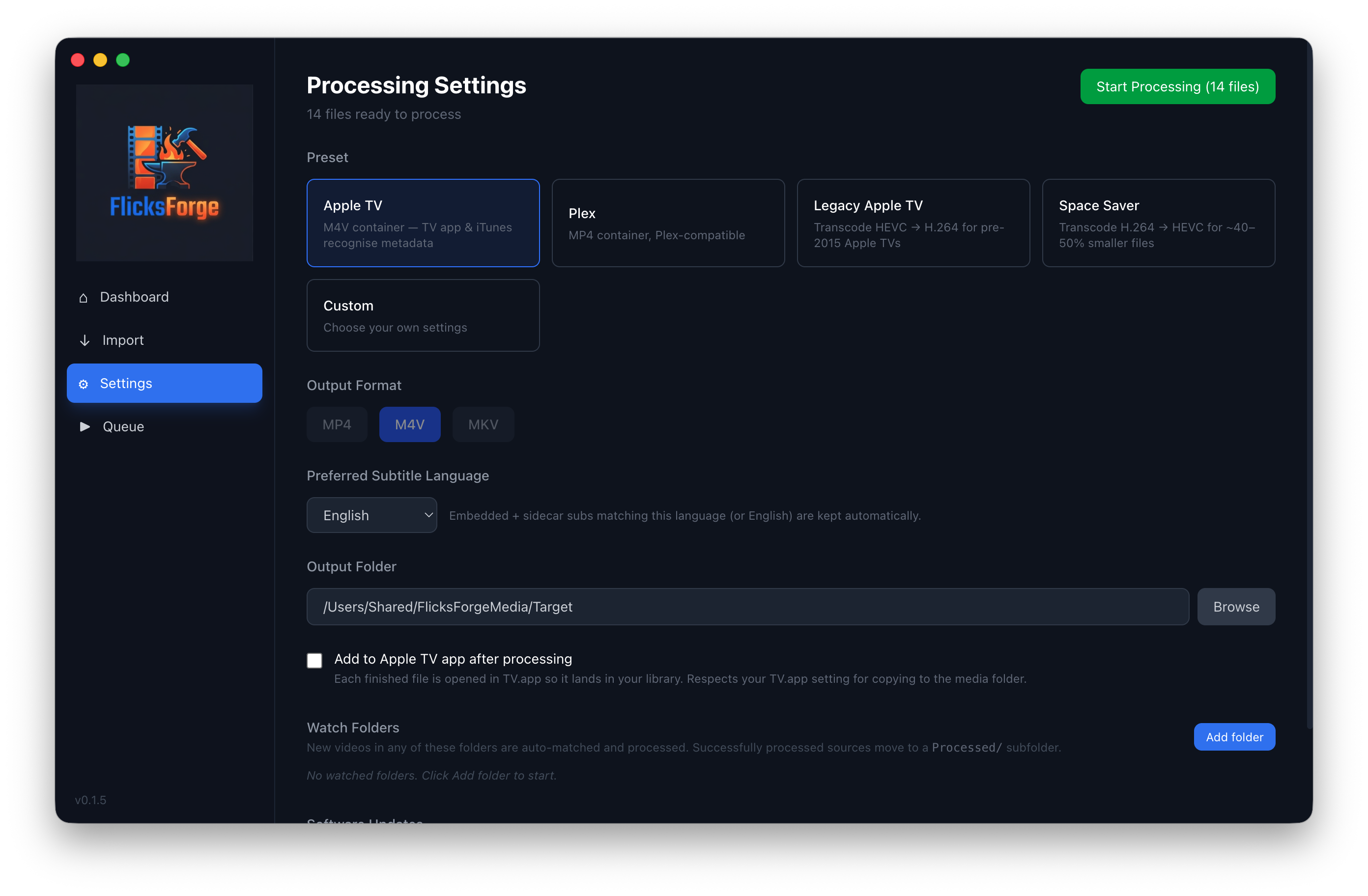This screenshot has width=1368, height=896.
Task: Browse for an output folder
Action: click(x=1236, y=607)
